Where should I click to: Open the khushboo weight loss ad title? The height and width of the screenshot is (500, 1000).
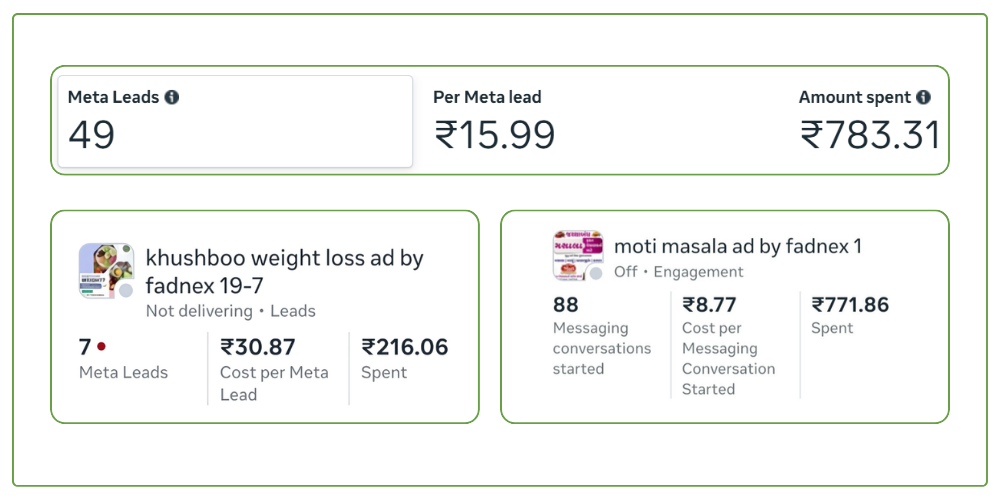point(285,271)
